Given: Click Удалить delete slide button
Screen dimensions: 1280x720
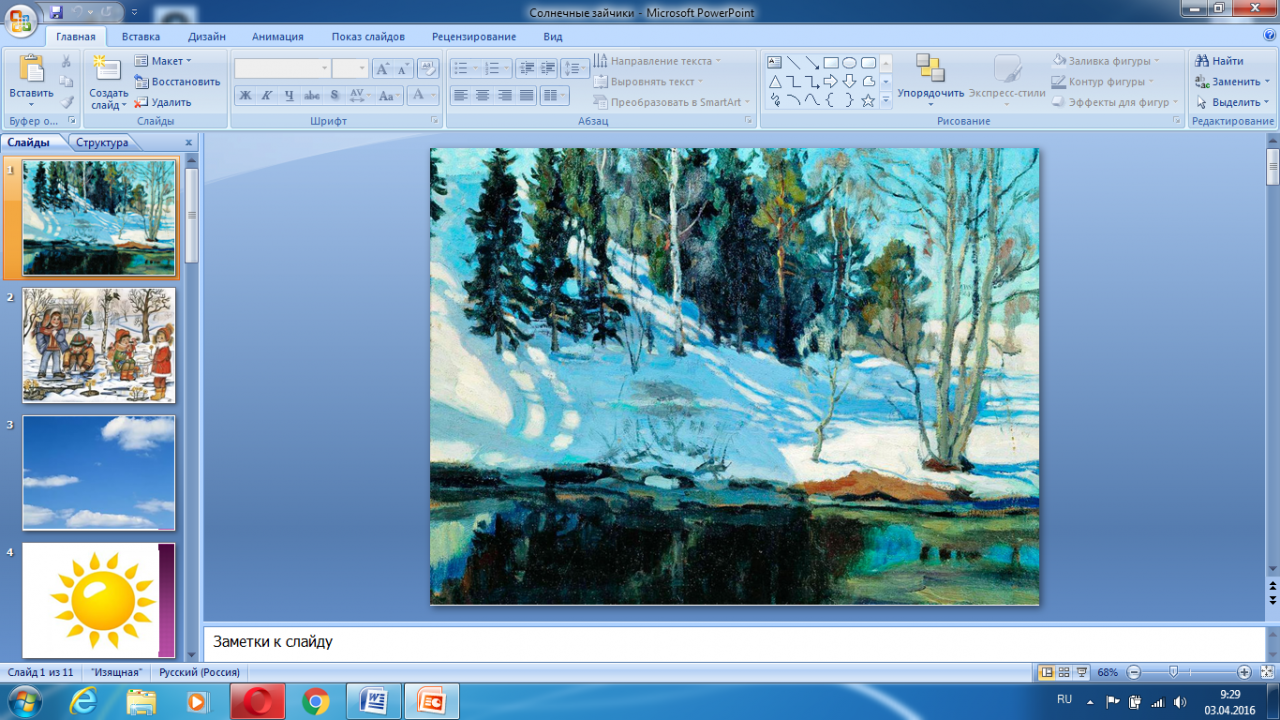Looking at the screenshot, I should 162,102.
